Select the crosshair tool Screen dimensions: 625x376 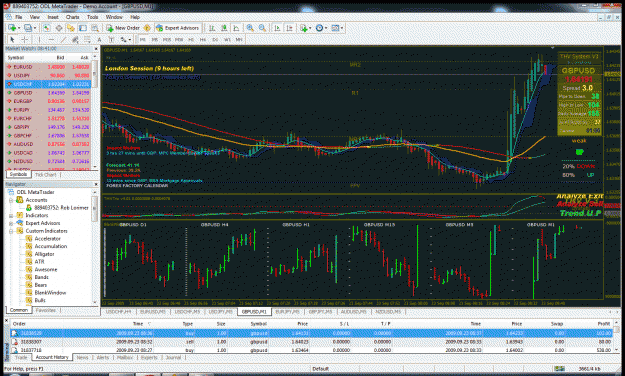pyautogui.click(x=24, y=39)
